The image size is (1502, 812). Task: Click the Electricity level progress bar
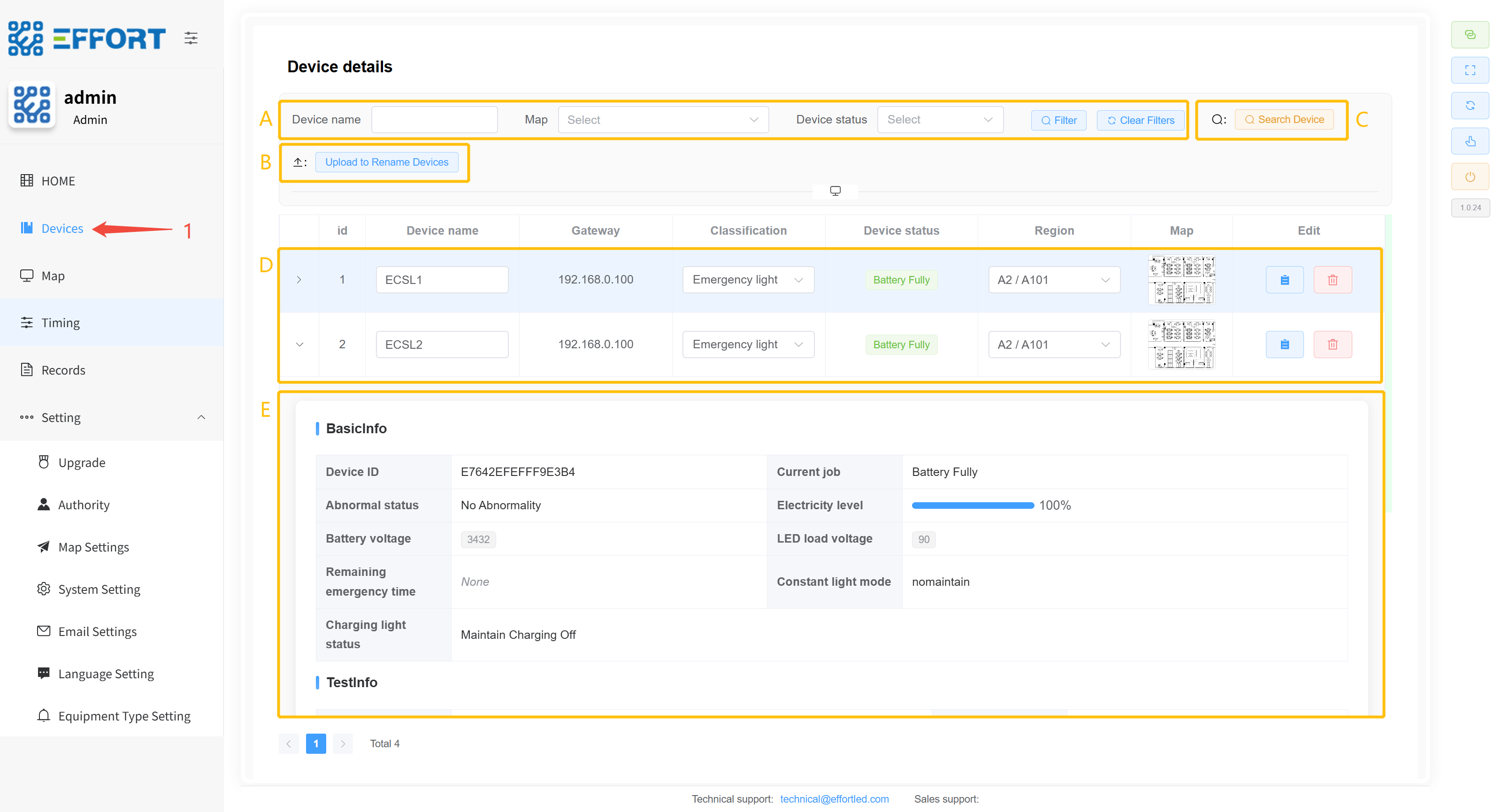(x=972, y=506)
